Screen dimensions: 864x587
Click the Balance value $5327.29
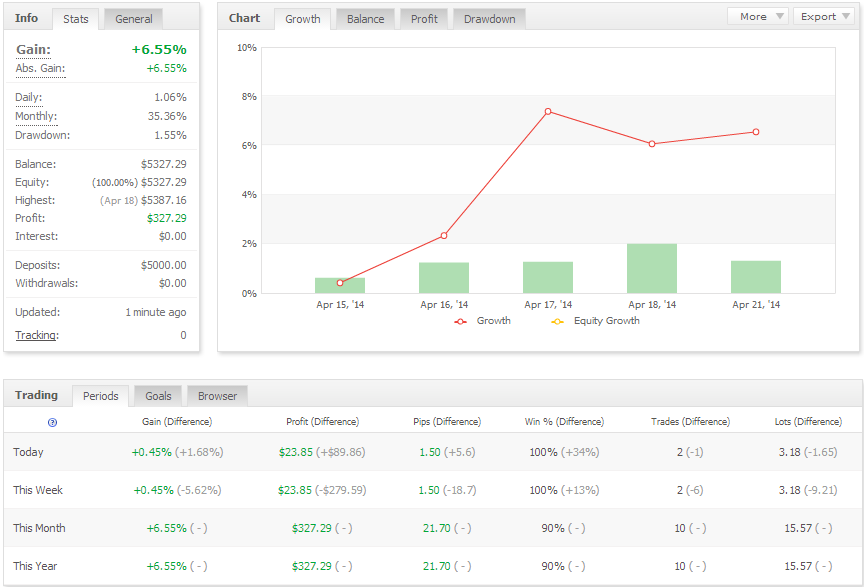[x=164, y=164]
